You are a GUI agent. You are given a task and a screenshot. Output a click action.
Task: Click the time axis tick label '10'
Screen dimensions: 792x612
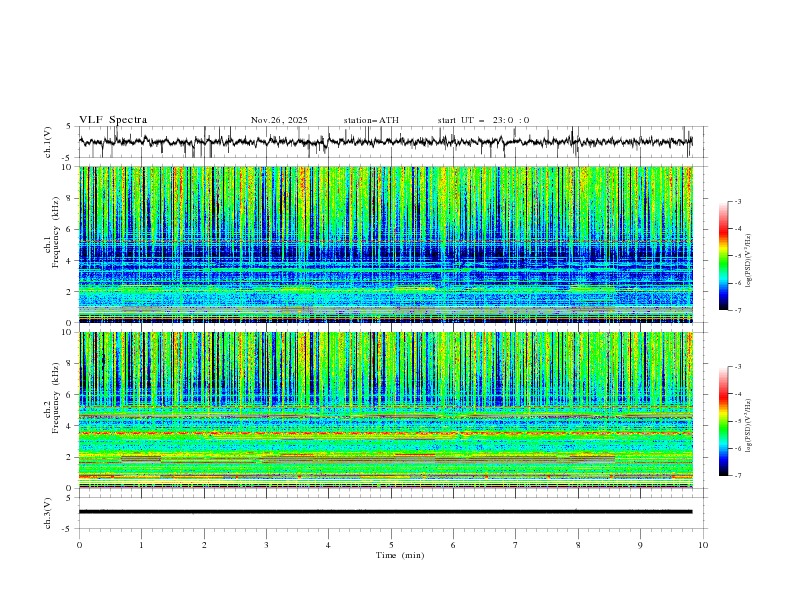703,545
